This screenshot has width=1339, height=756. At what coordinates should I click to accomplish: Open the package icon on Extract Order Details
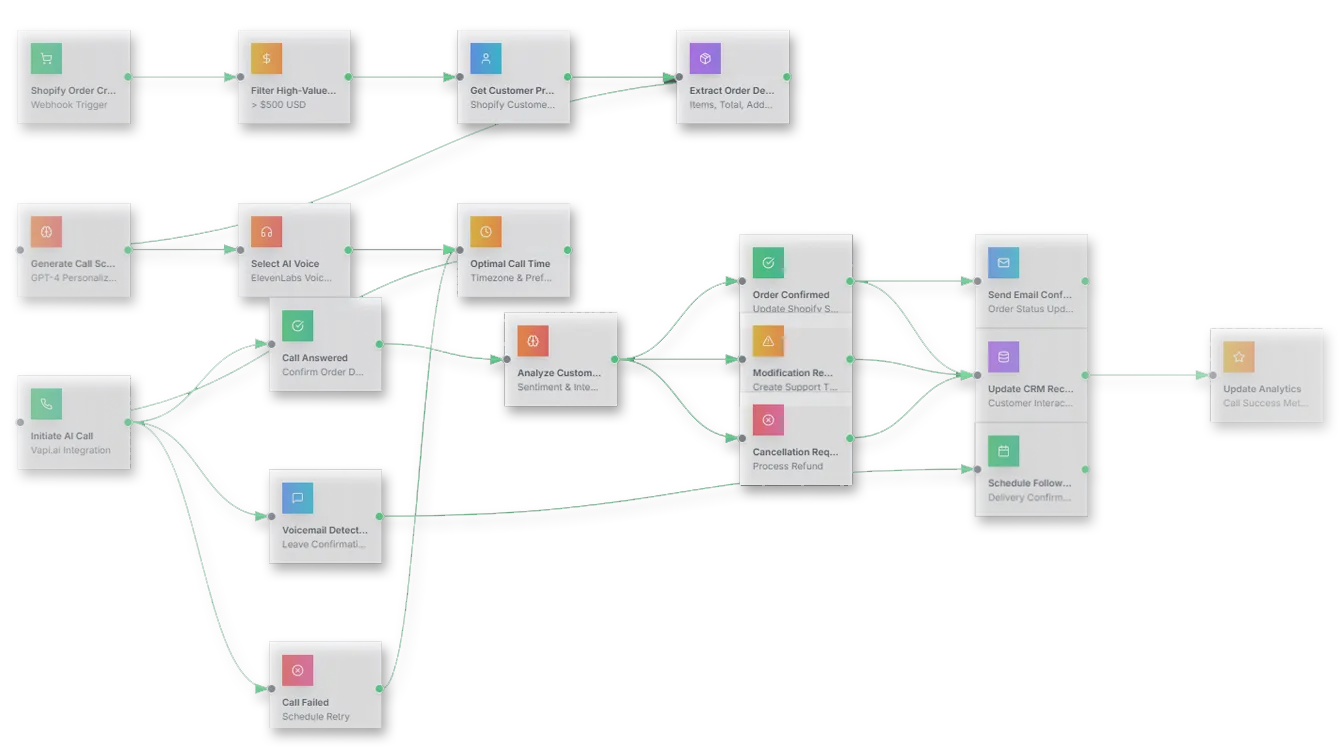(x=706, y=58)
